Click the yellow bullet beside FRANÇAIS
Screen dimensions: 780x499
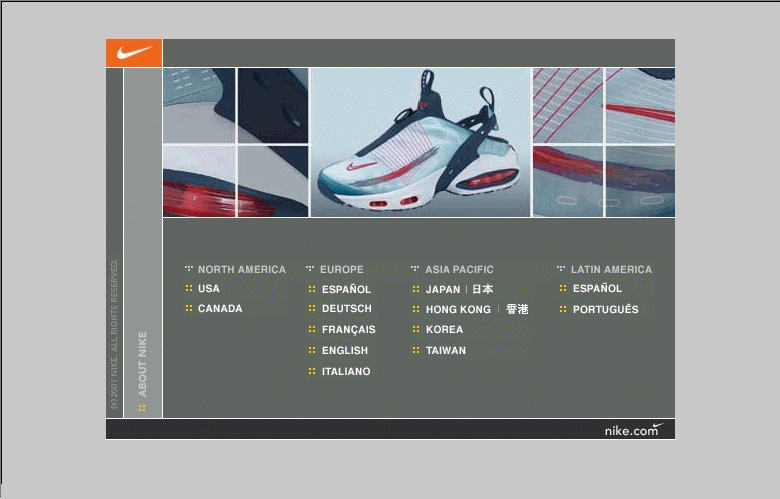click(x=312, y=329)
